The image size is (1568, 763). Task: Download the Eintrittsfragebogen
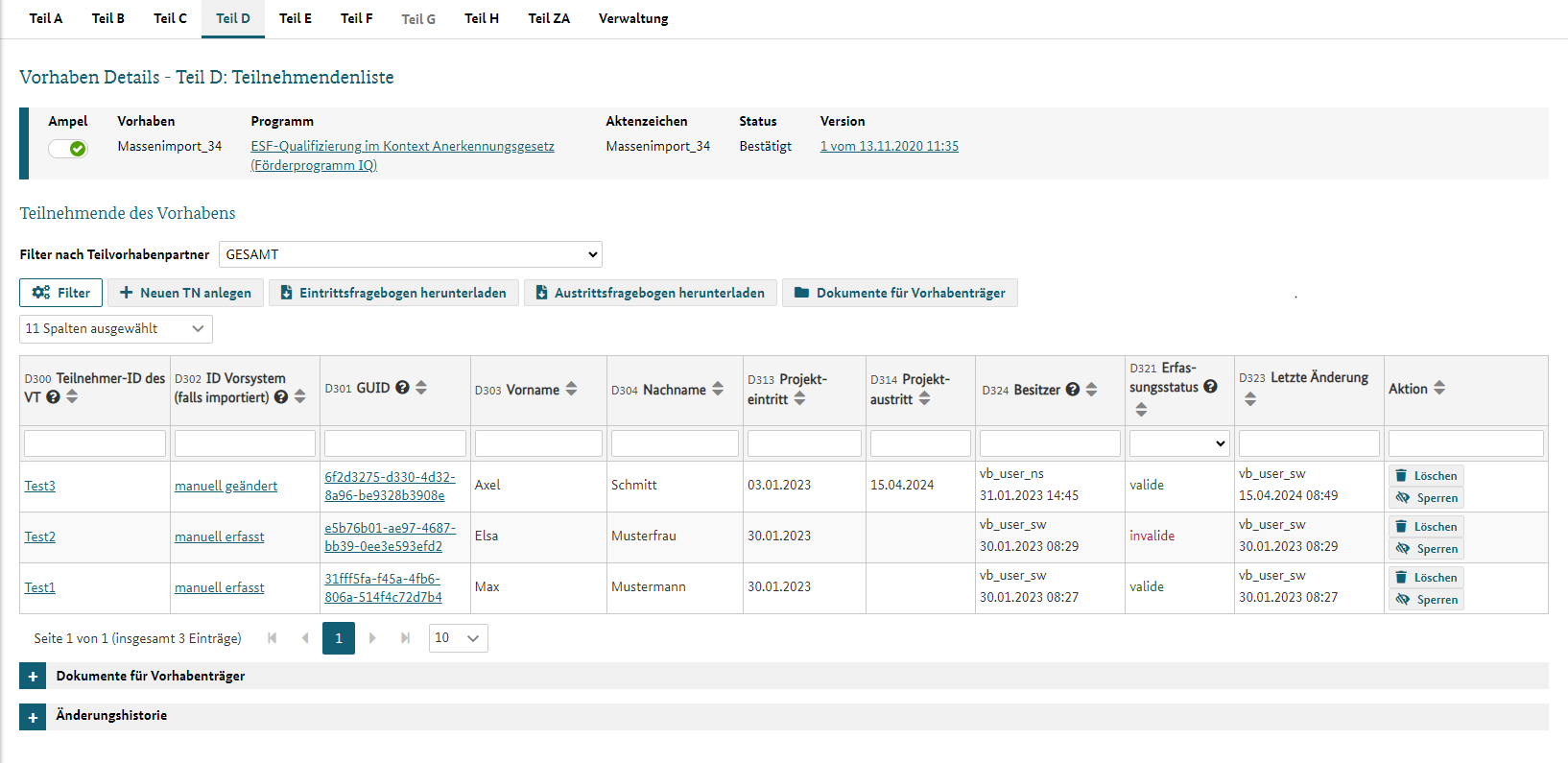click(x=393, y=293)
